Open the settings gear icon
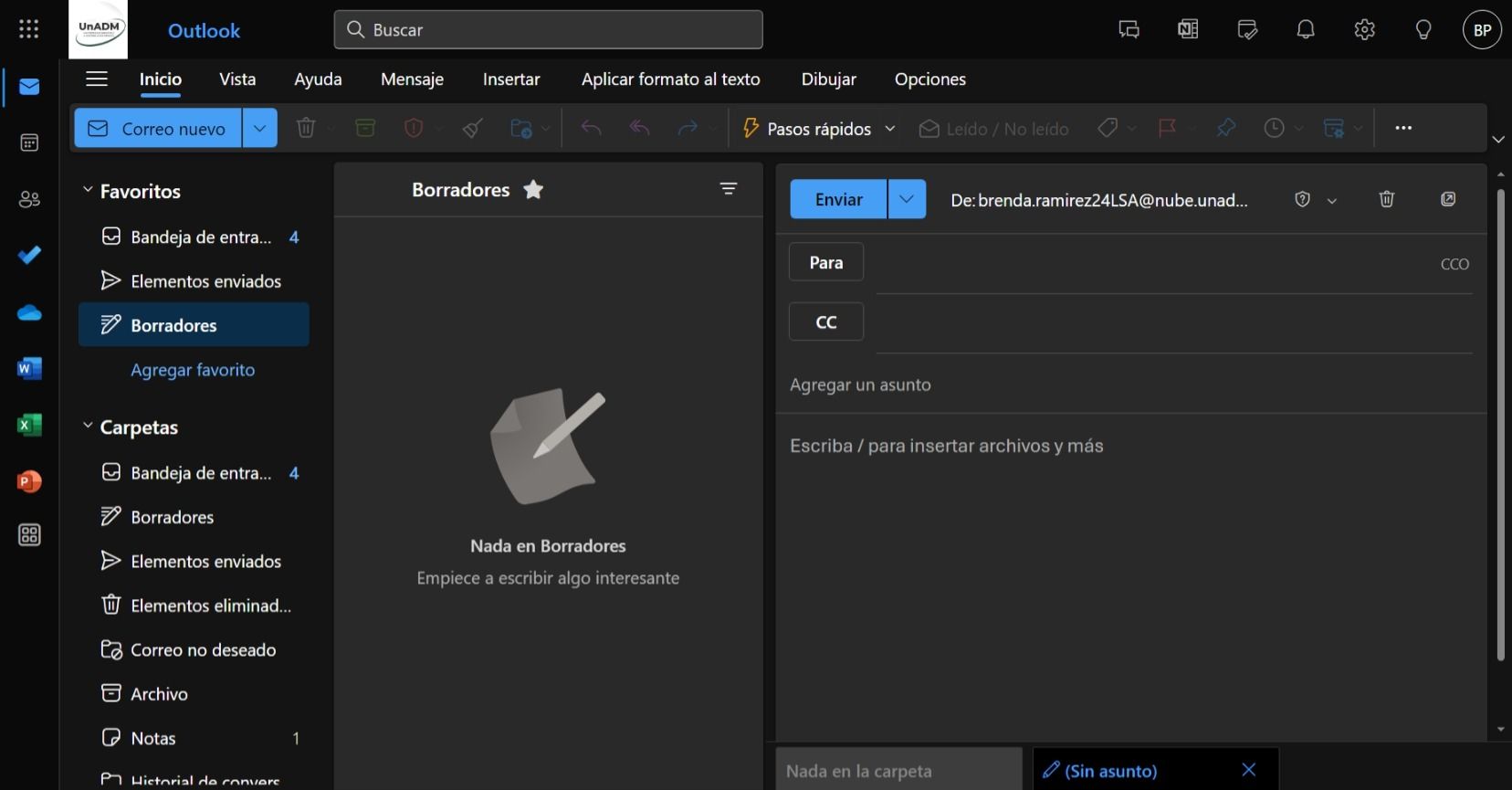 [x=1364, y=30]
